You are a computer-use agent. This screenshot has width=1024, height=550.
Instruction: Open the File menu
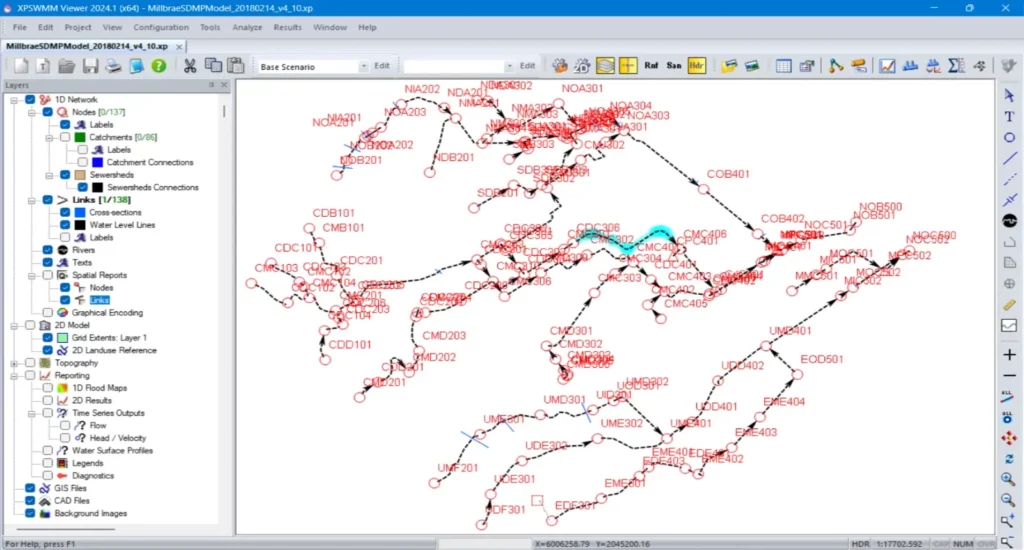[x=20, y=27]
